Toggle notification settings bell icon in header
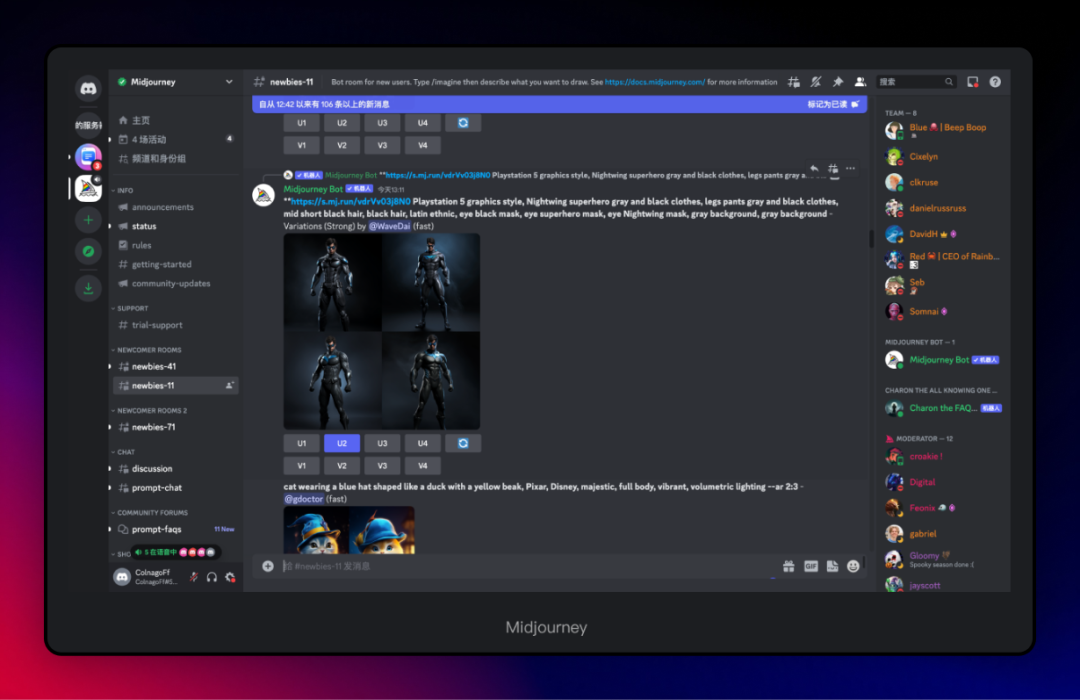Screen dimensions: 1080x700 (x=816, y=82)
